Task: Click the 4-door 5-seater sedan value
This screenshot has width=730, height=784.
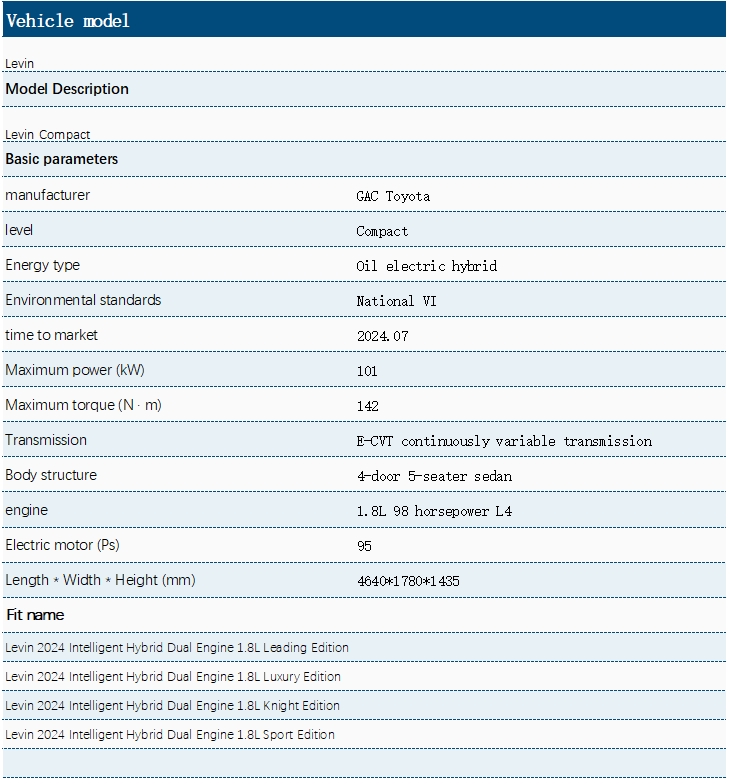Action: [x=434, y=476]
